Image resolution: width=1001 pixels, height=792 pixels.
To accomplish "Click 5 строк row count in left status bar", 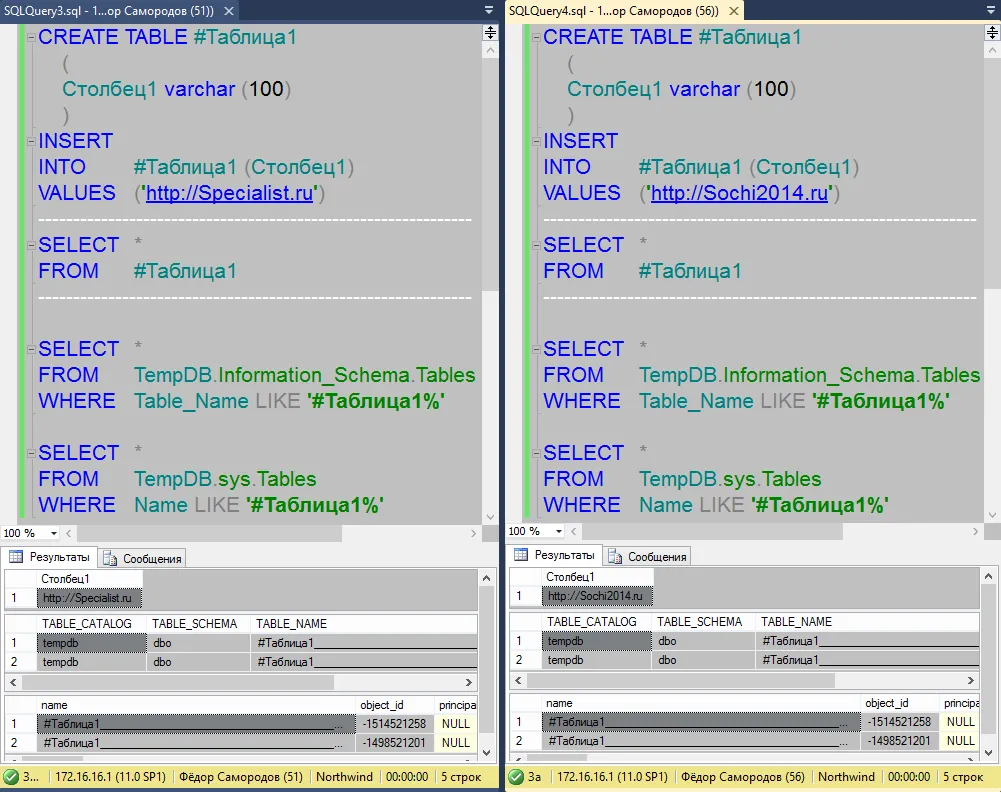I will click(x=461, y=777).
